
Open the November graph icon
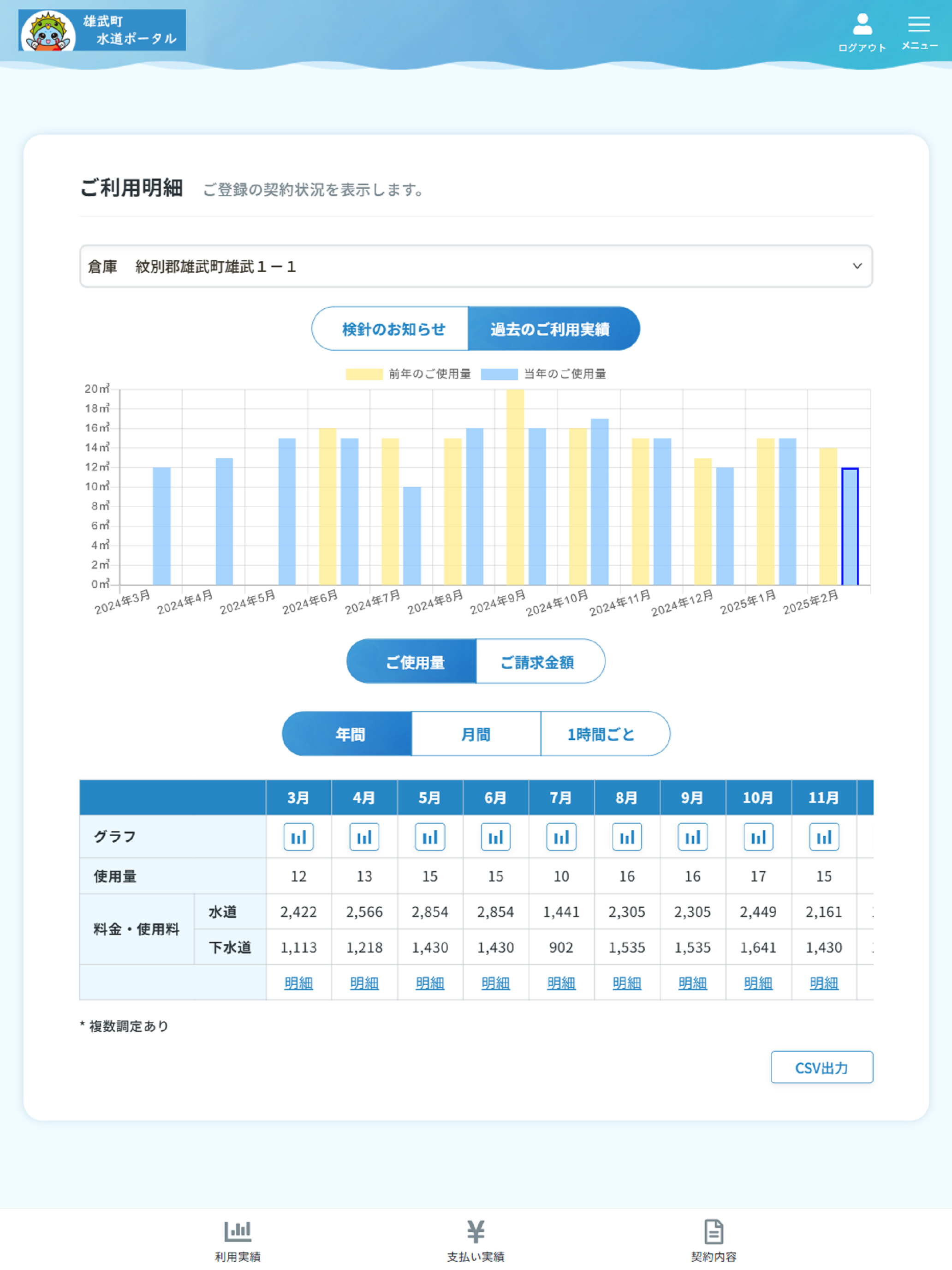coord(824,837)
